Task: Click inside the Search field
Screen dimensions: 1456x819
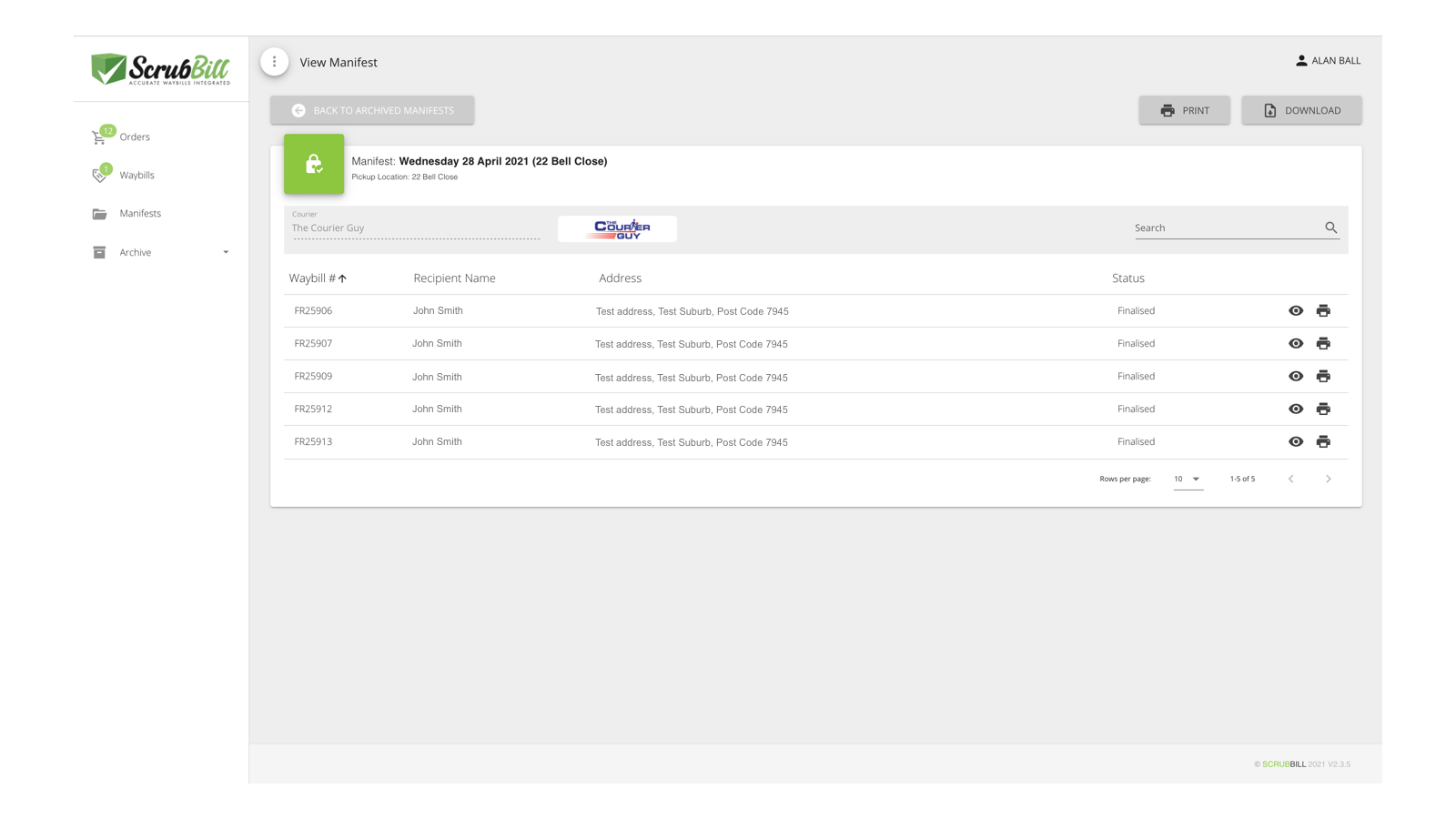Action: point(1219,227)
